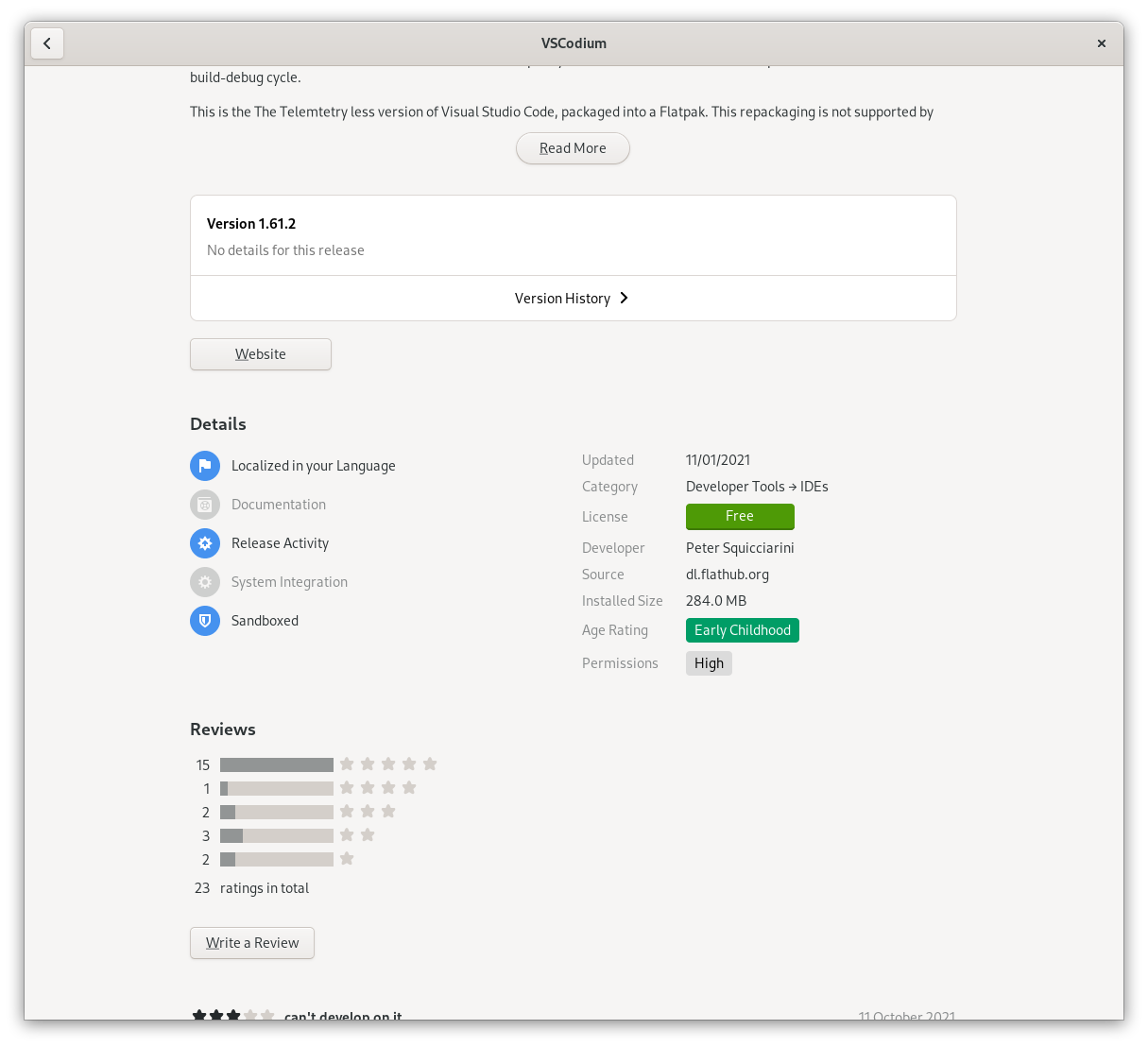The image size is (1148, 1047).
Task: Click the Read More button
Action: coord(573,148)
